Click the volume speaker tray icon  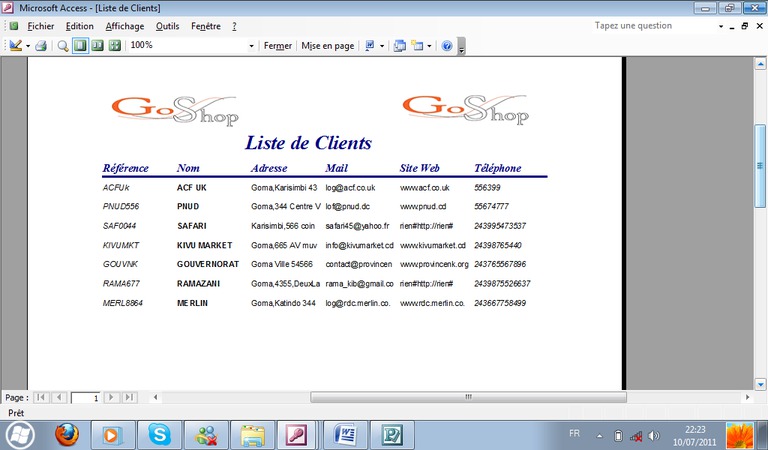click(653, 435)
